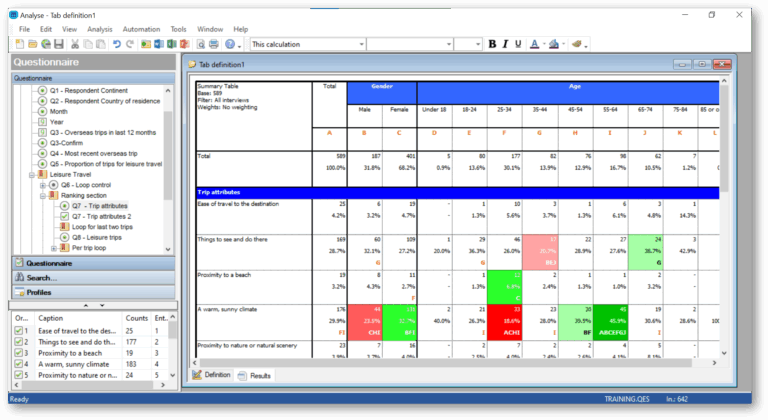Apply italic formatting with I icon
This screenshot has width=768, height=420.
pos(505,44)
